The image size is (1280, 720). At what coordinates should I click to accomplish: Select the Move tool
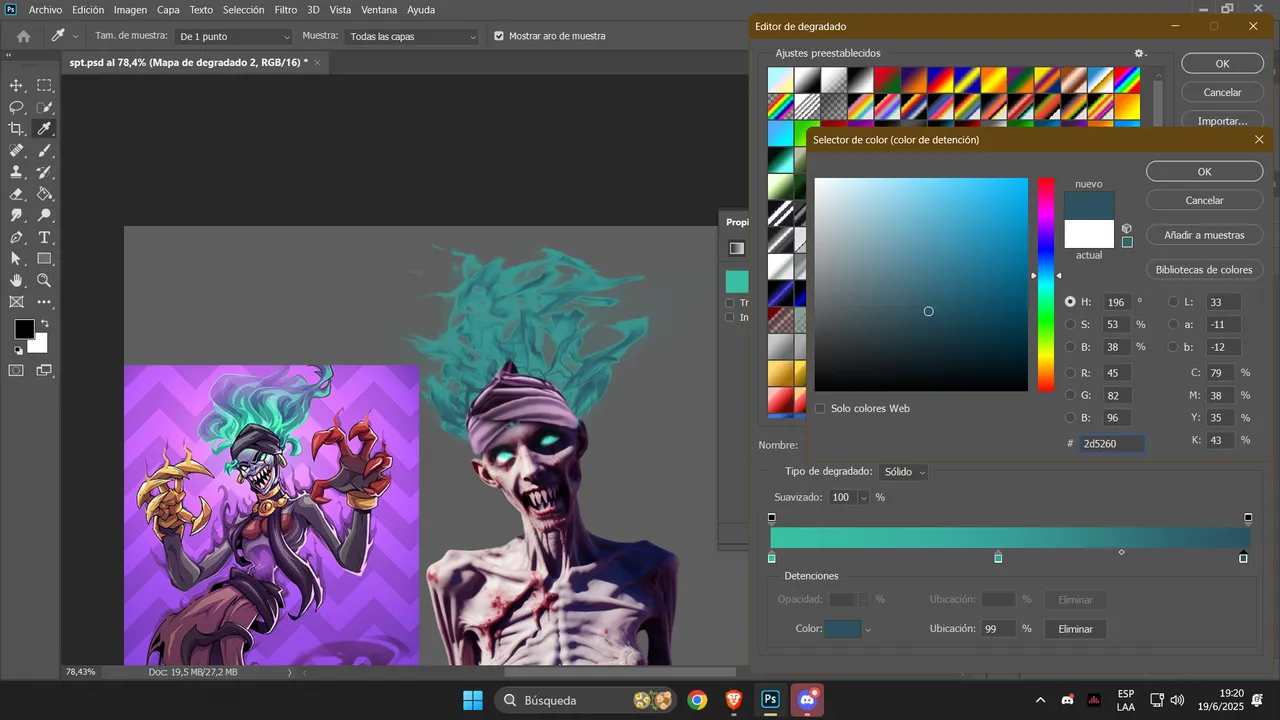pyautogui.click(x=16, y=86)
